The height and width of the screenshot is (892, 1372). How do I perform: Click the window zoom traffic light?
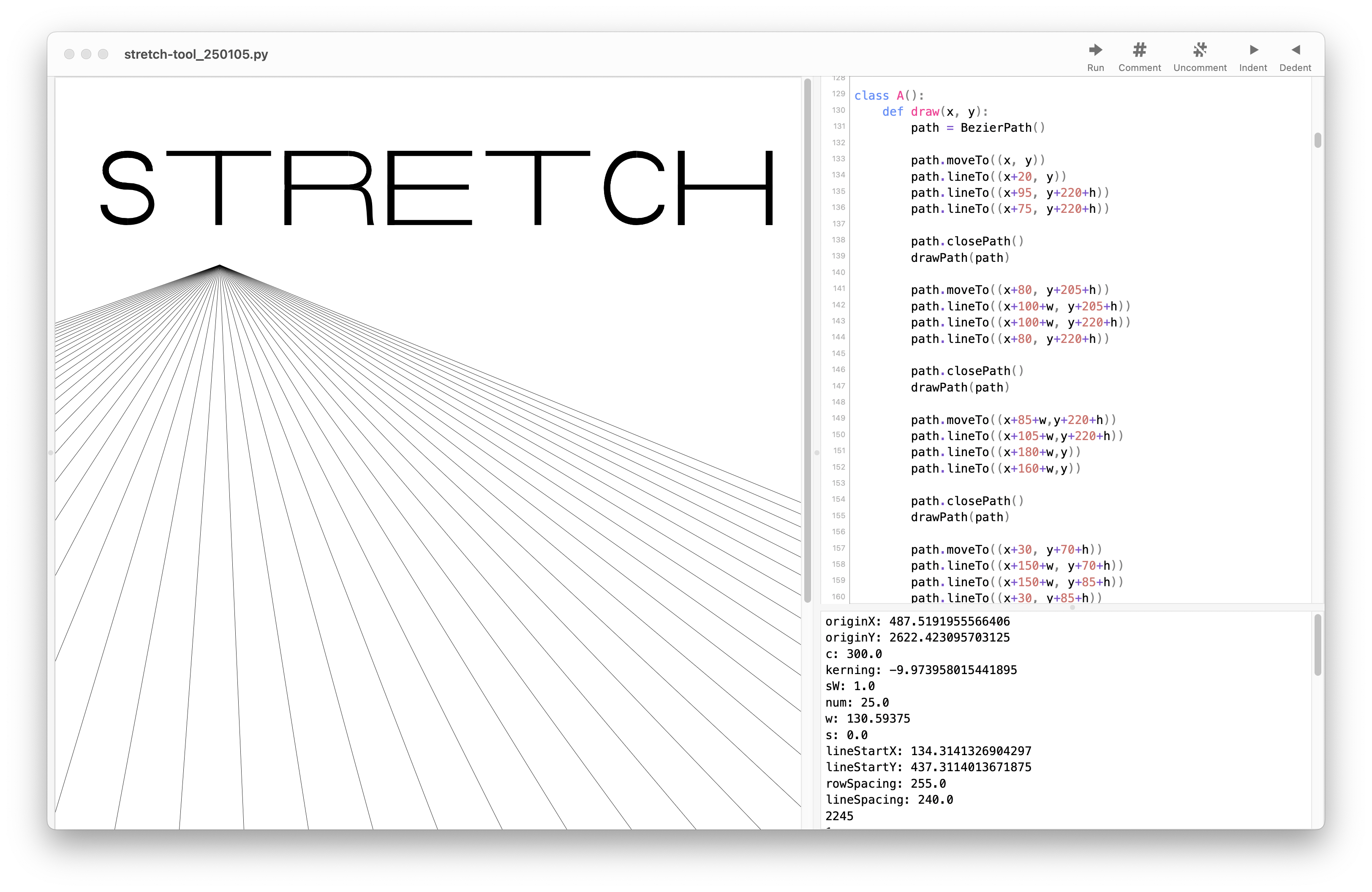point(103,54)
